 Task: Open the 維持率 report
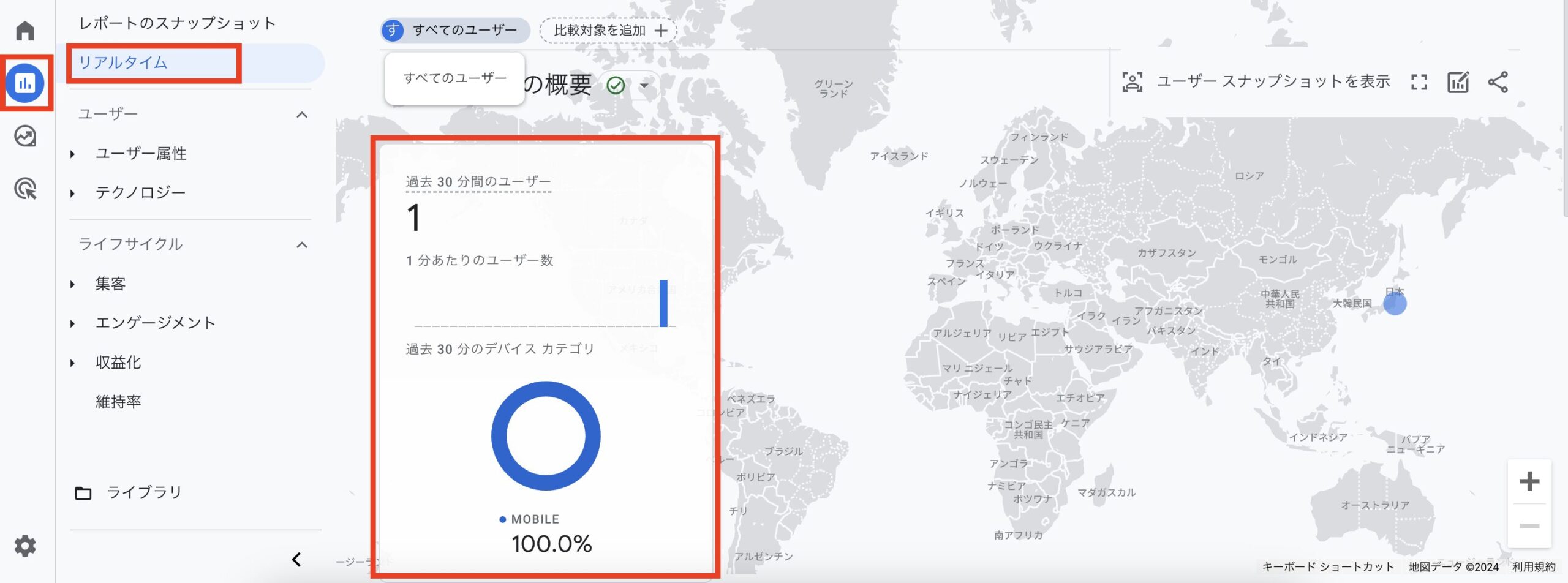tap(118, 402)
